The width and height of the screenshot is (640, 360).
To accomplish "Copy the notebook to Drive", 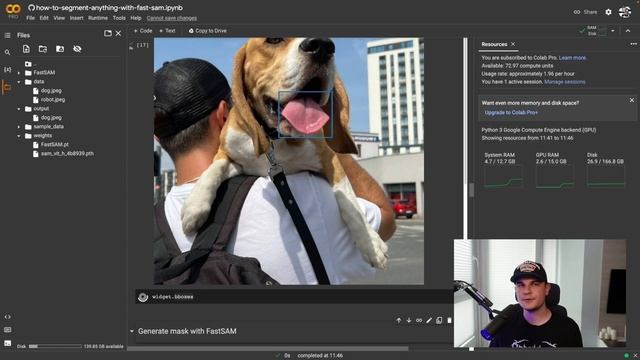I will (x=208, y=31).
